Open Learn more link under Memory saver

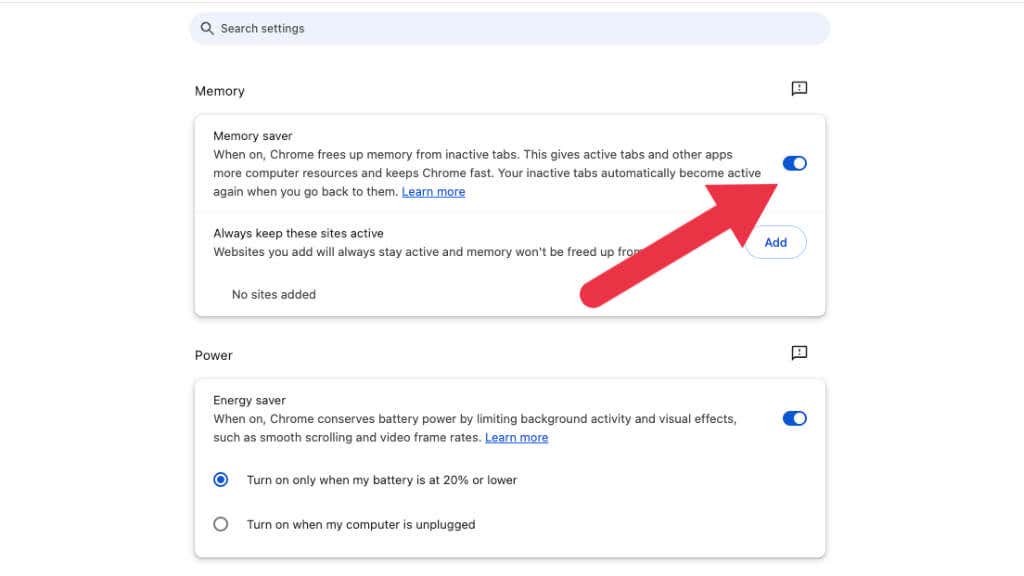pos(433,192)
